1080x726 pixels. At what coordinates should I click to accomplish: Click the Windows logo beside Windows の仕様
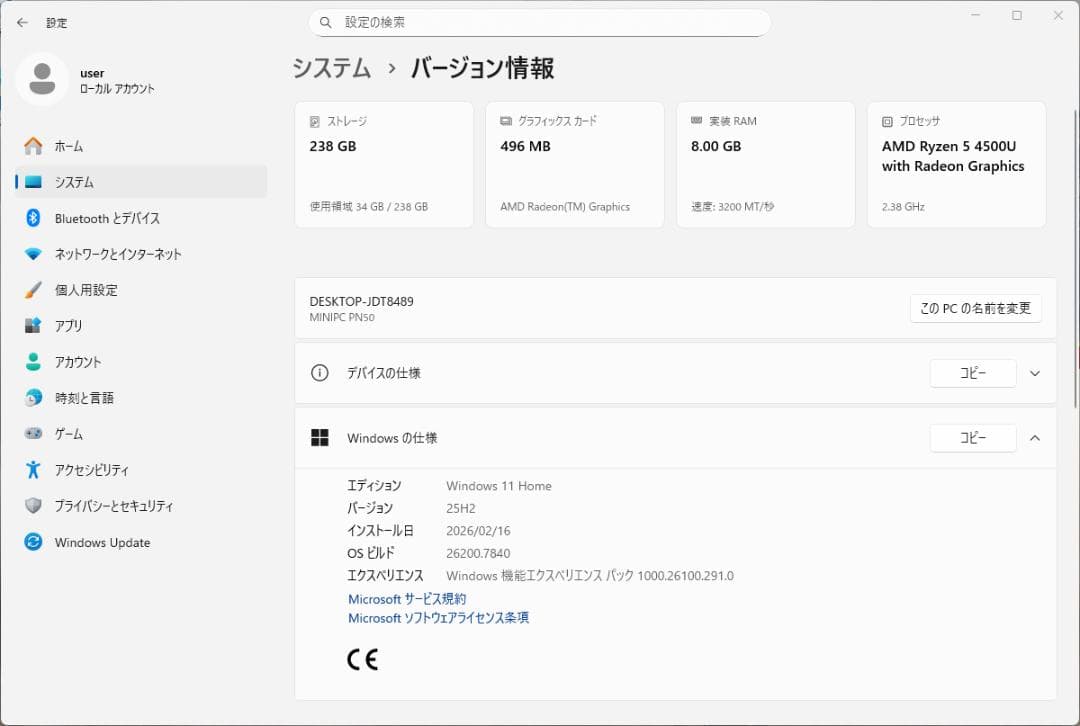click(x=320, y=437)
